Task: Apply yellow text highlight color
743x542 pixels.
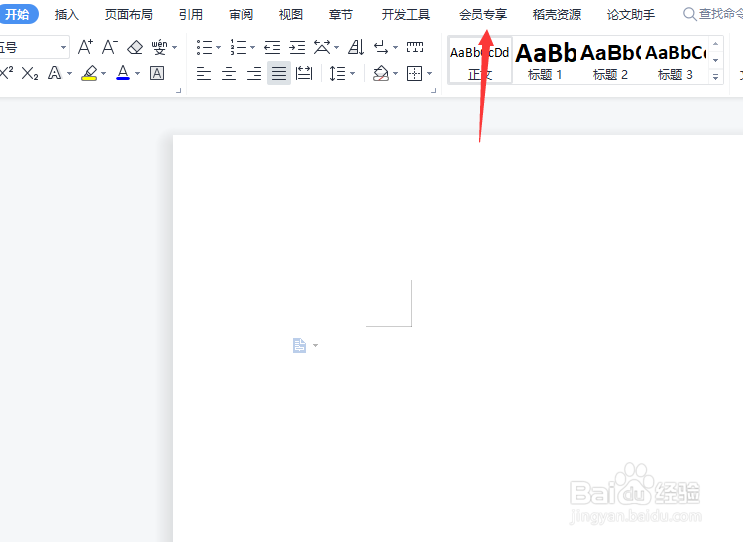Action: (x=89, y=73)
